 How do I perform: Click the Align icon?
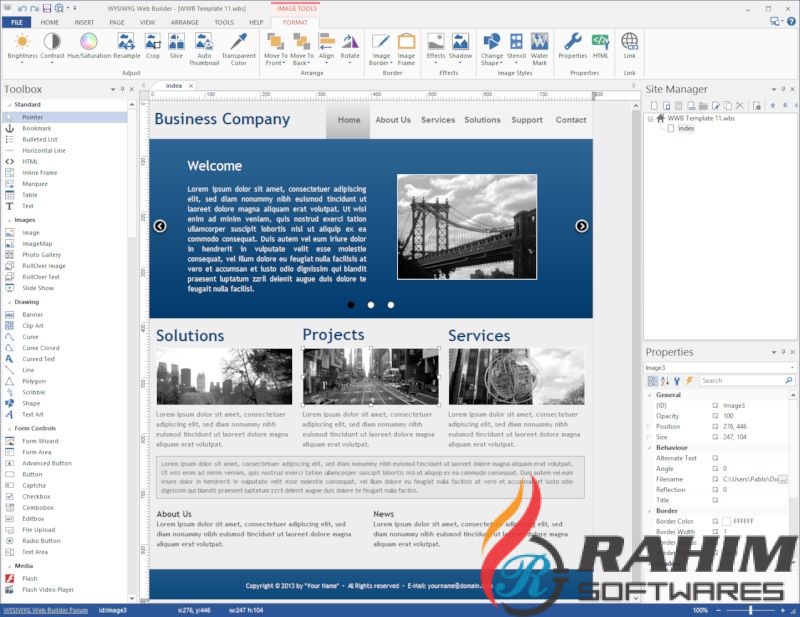327,41
